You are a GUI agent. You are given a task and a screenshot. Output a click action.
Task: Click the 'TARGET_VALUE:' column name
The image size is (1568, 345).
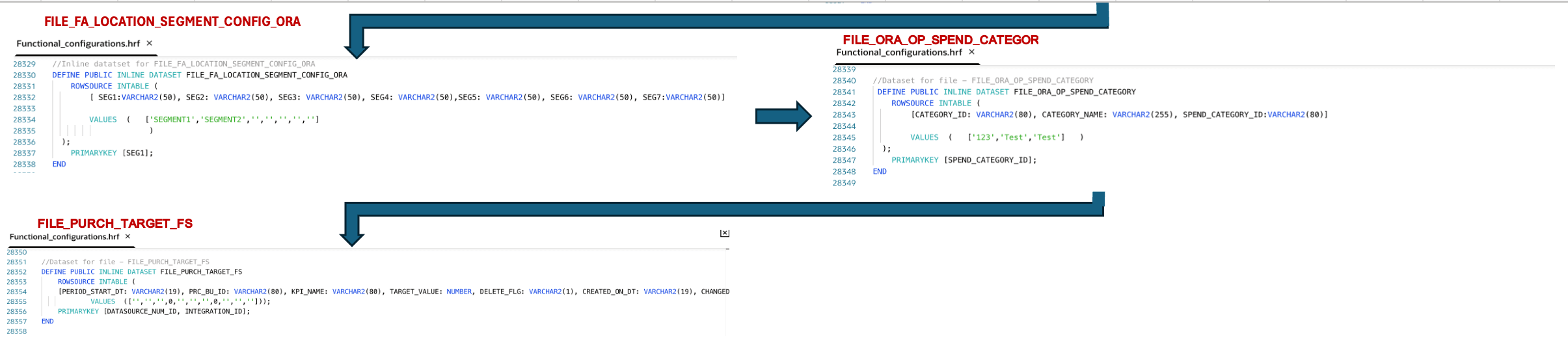point(416,292)
